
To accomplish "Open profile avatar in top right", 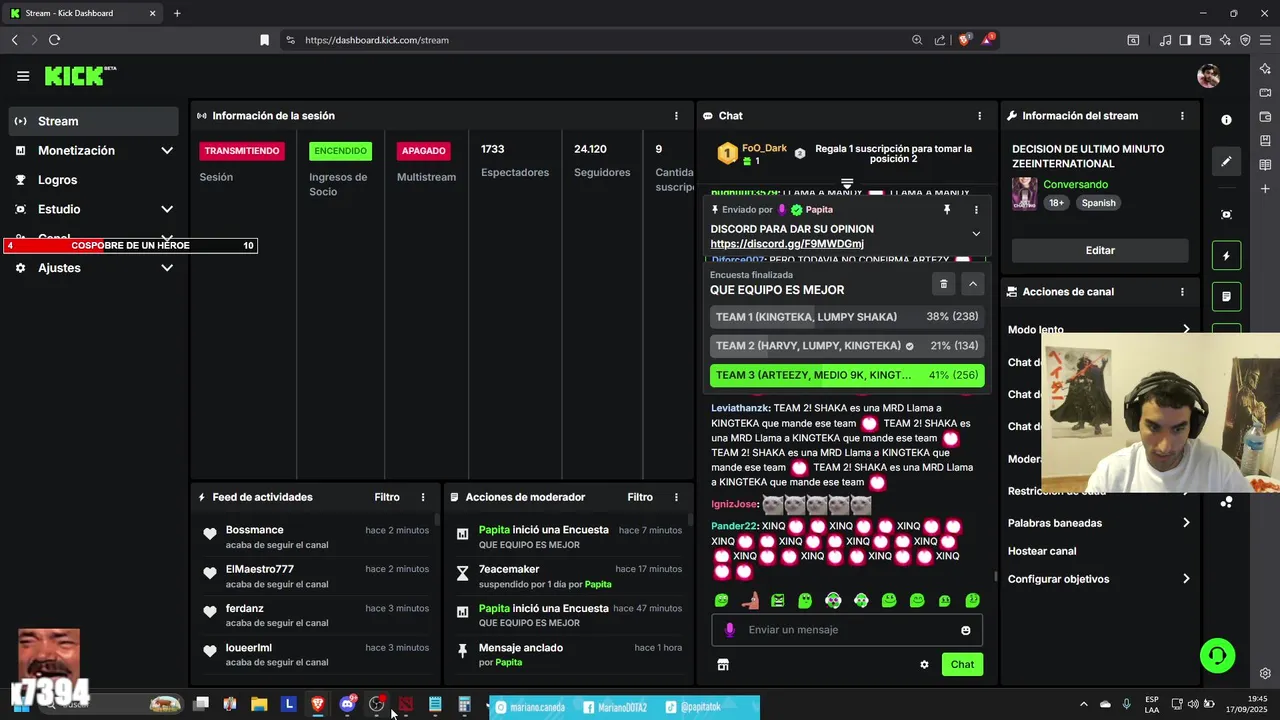I will click(1208, 76).
